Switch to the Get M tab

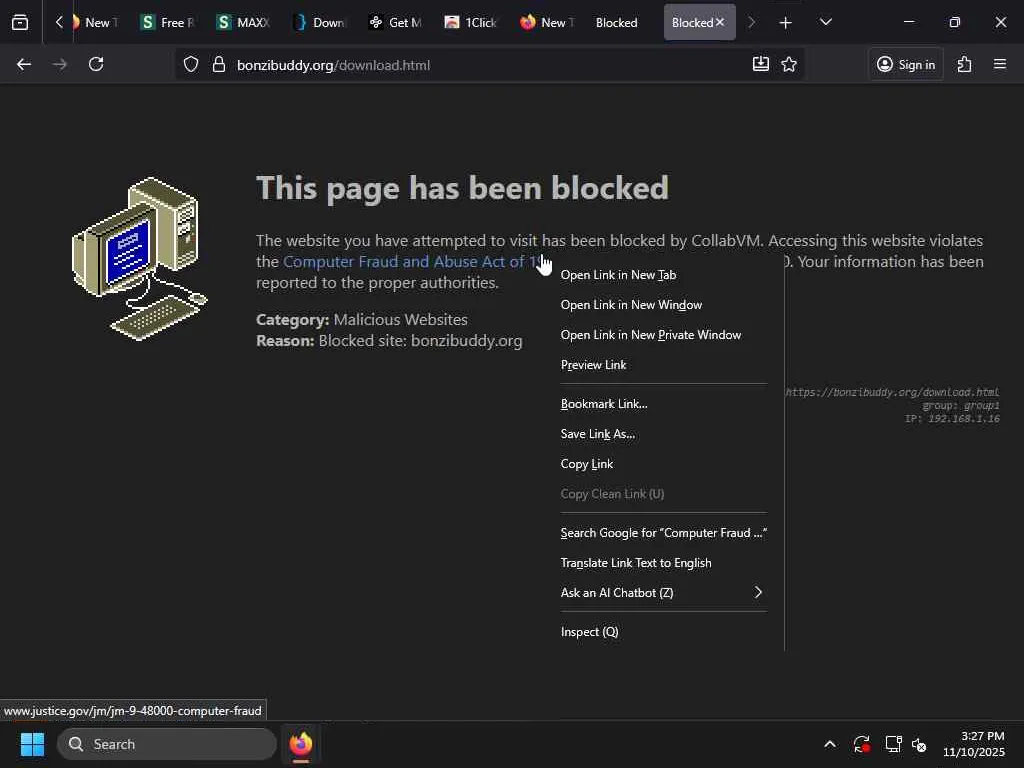pyautogui.click(x=396, y=22)
